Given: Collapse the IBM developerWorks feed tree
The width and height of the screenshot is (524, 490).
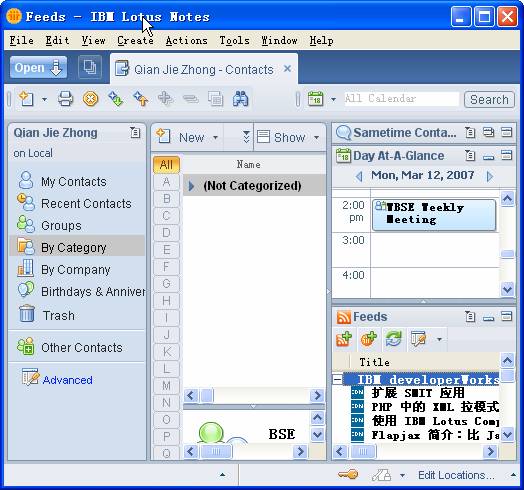Looking at the screenshot, I should [x=338, y=379].
